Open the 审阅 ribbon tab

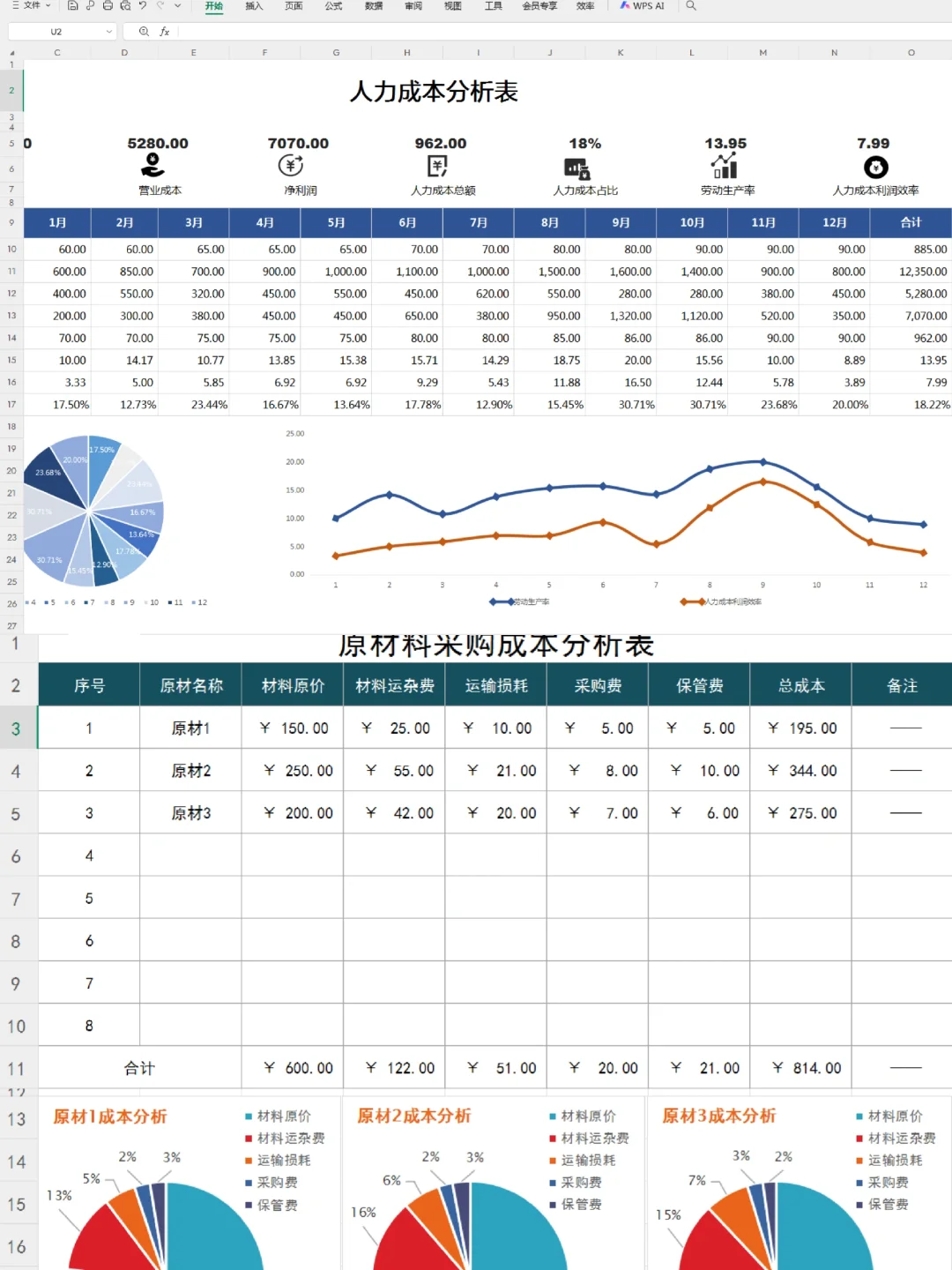click(x=413, y=6)
